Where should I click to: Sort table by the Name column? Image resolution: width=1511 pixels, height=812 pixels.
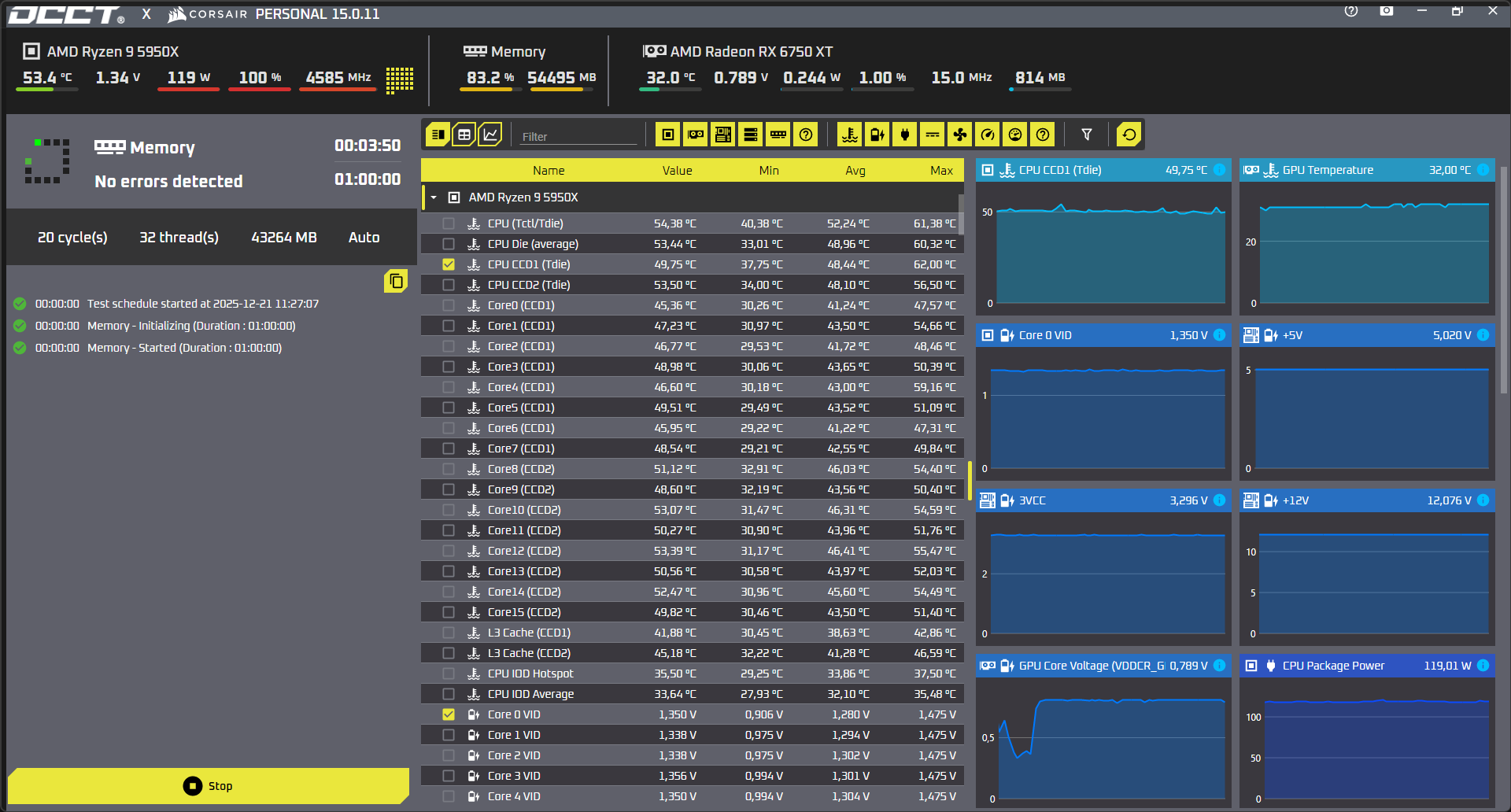[549, 171]
